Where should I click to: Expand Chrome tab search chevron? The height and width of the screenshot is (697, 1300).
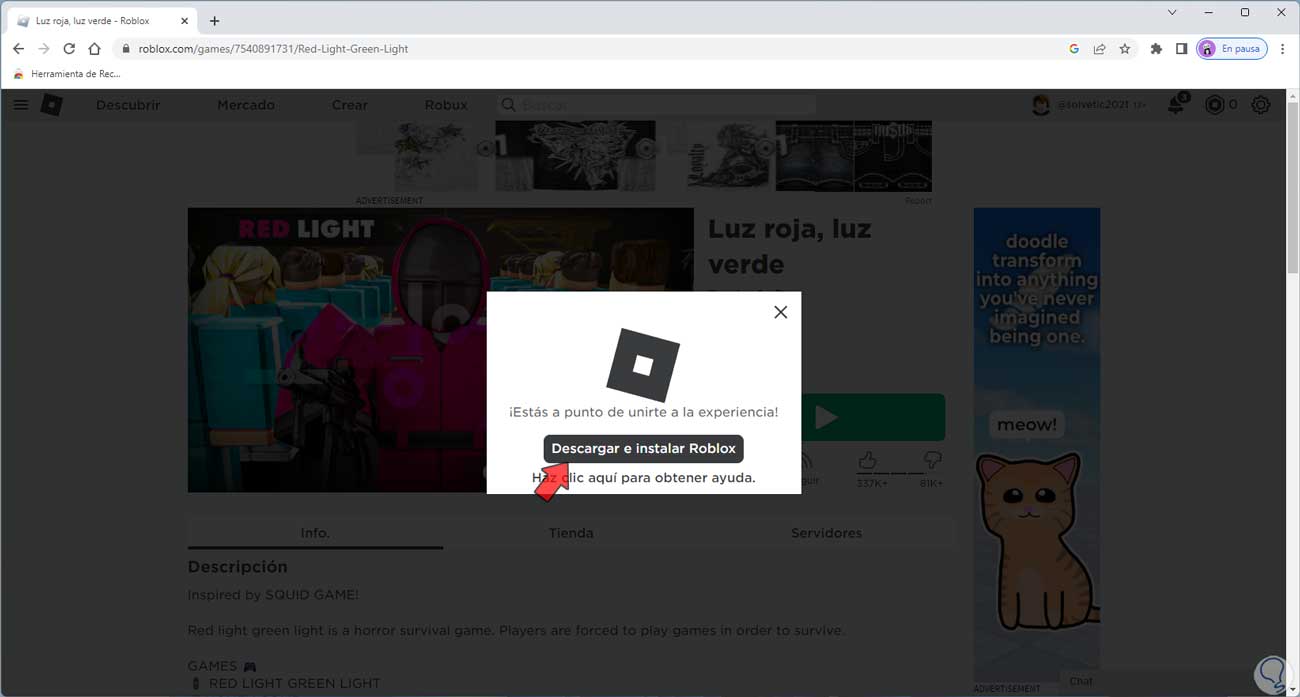1172,12
